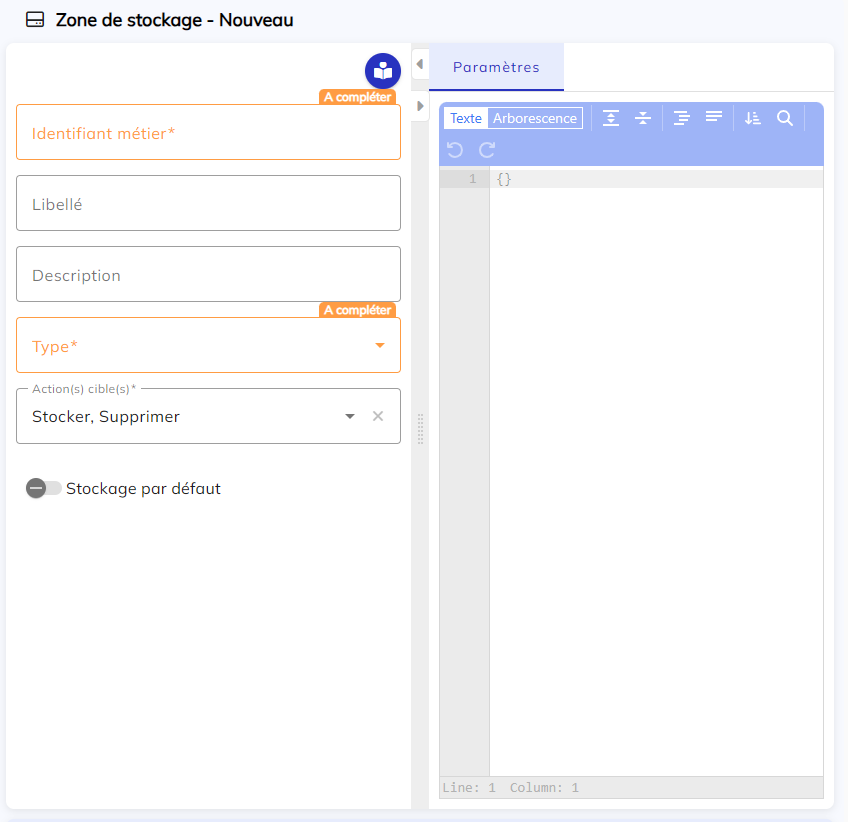Image resolution: width=848 pixels, height=822 pixels.
Task: Clear the Action(s) cible(s) selection
Action: coord(378,416)
